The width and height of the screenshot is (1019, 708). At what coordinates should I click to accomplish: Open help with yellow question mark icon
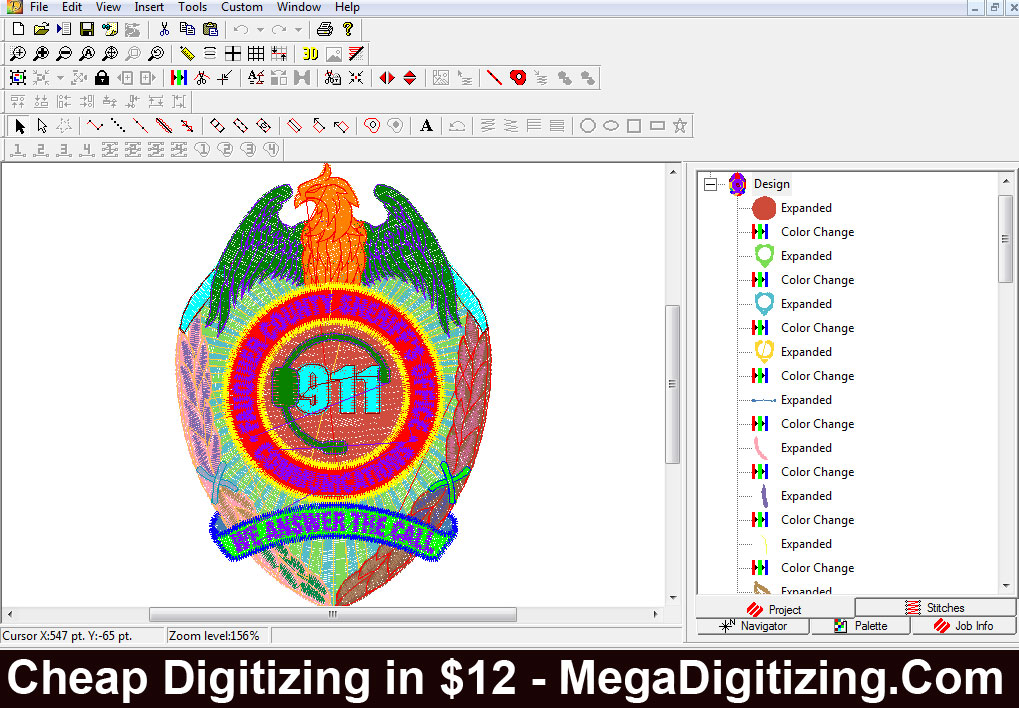coord(348,29)
